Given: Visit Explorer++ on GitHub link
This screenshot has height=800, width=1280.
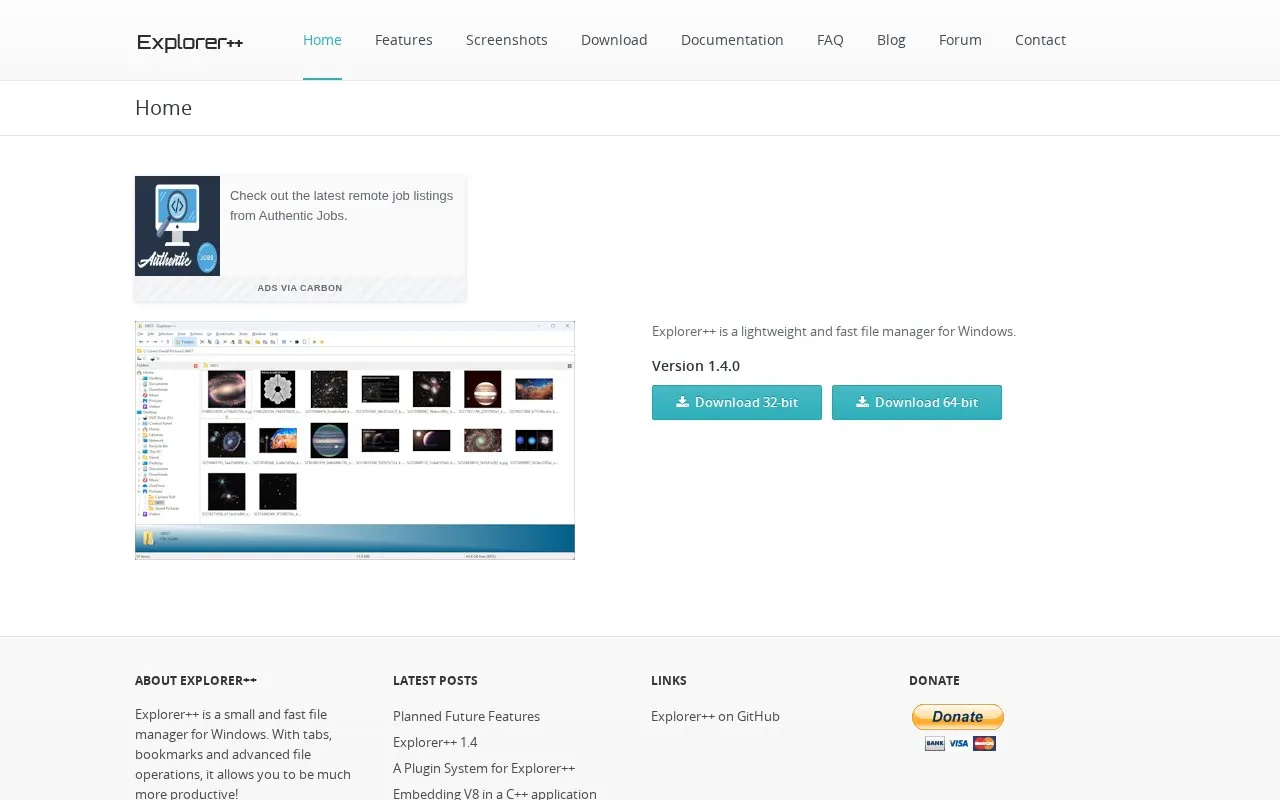Looking at the screenshot, I should (715, 716).
